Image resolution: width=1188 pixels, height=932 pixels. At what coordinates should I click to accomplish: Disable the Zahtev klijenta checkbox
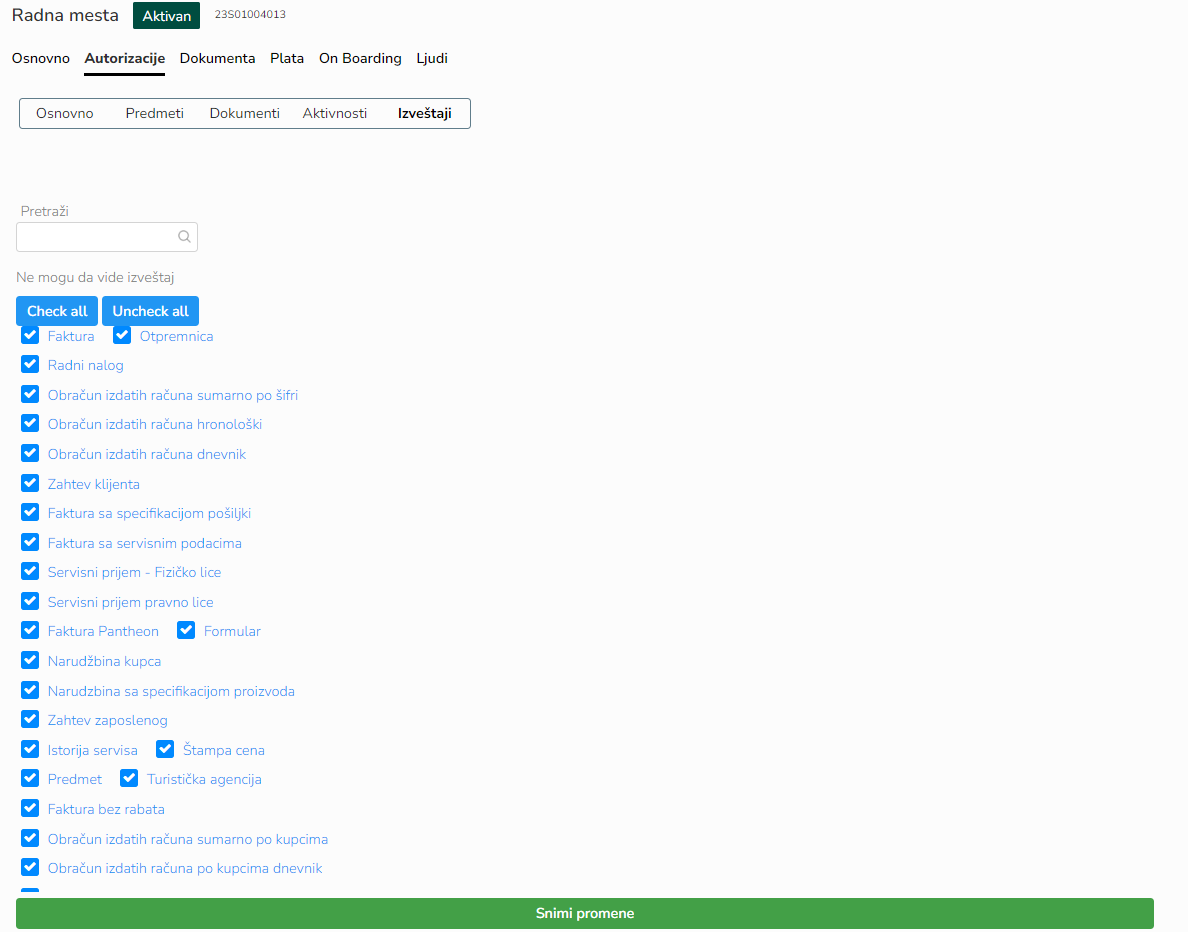tap(30, 483)
